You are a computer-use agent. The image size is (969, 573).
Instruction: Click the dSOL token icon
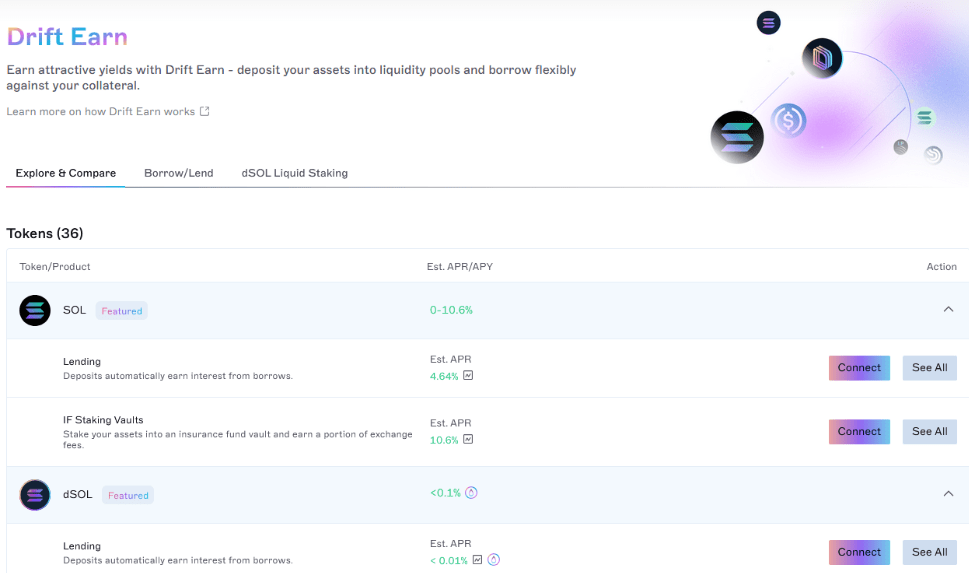[x=35, y=494]
